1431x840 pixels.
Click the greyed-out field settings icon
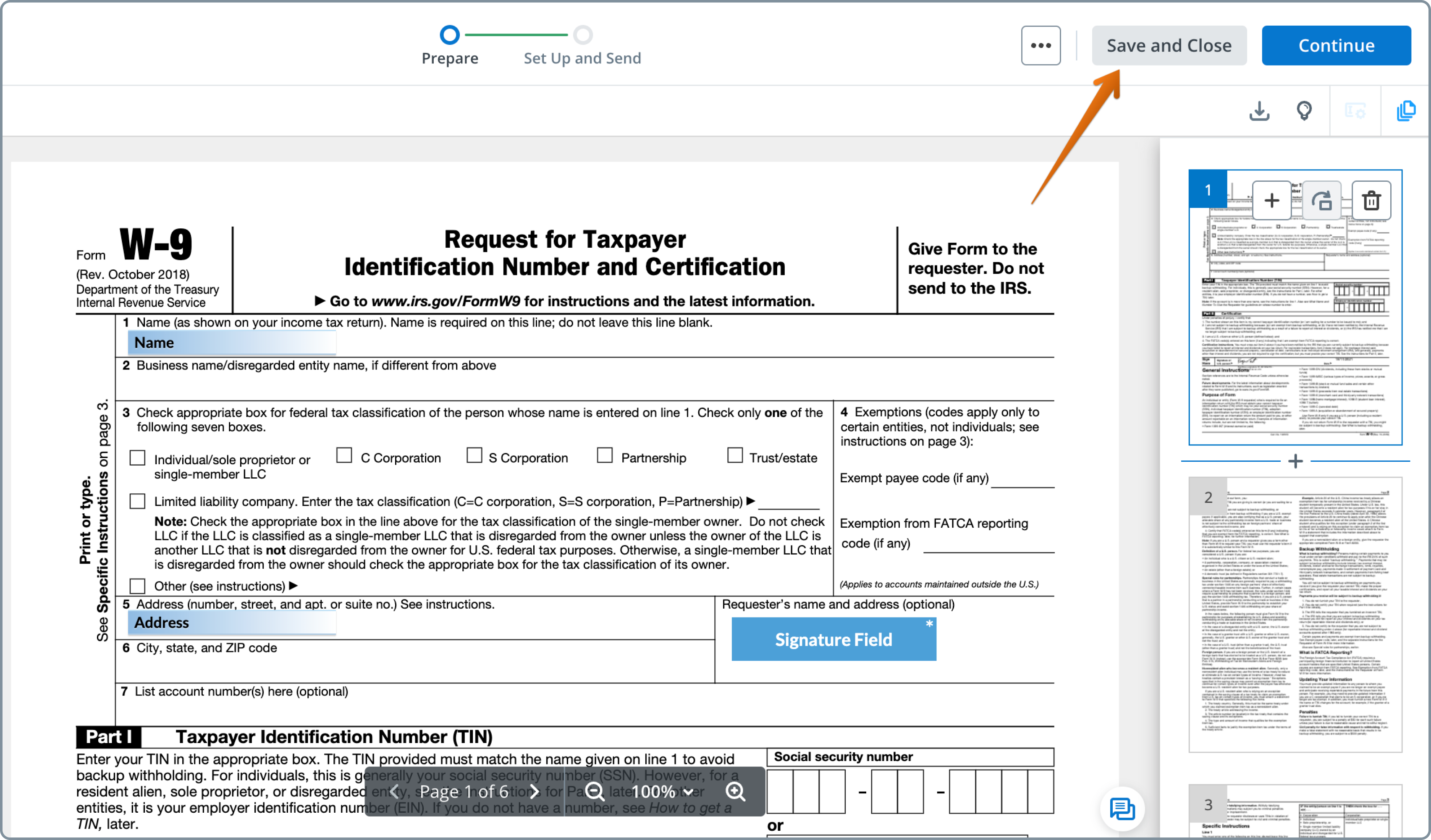click(x=1355, y=111)
